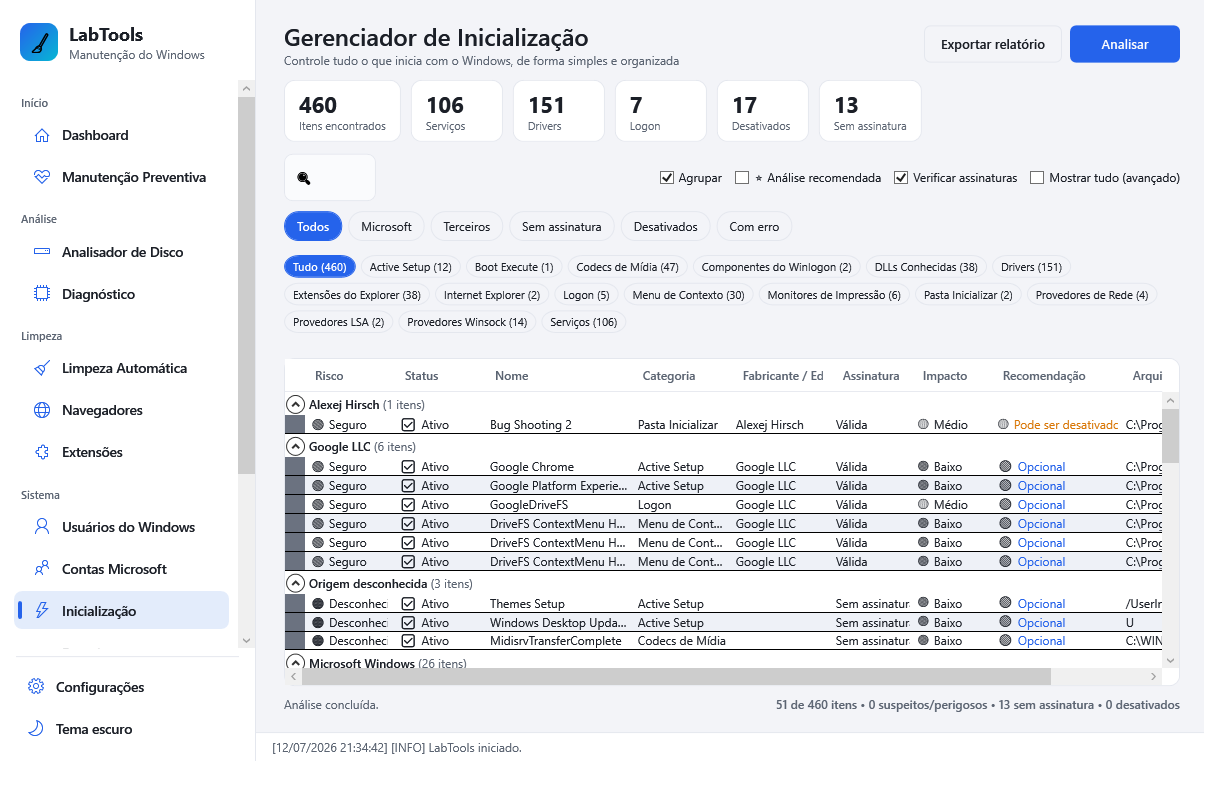Viewport: 1220px width, 800px height.
Task: Filter by Provedores Winsock (14) chip
Action: pos(467,322)
